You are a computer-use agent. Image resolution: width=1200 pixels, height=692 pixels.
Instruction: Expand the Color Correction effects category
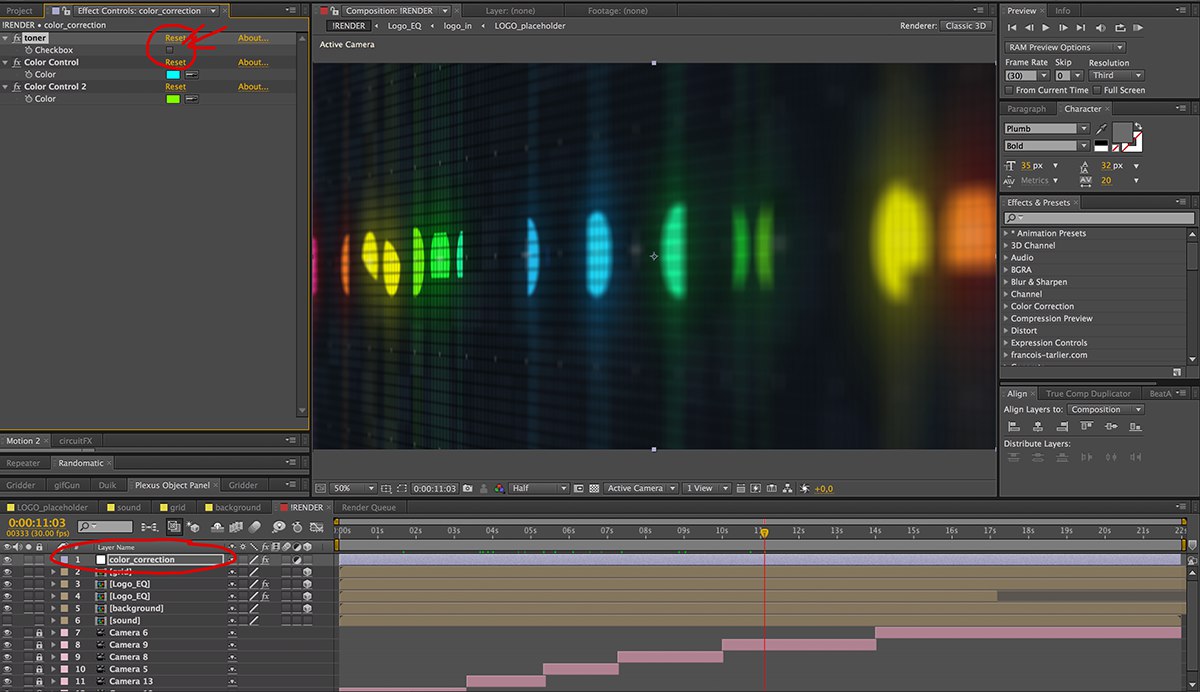click(1005, 306)
